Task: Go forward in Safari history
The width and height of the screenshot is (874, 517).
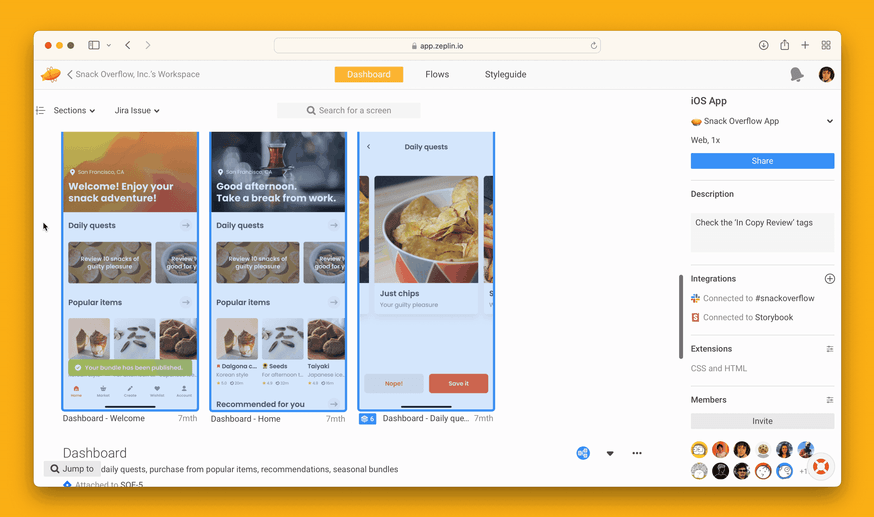Action: coord(148,45)
